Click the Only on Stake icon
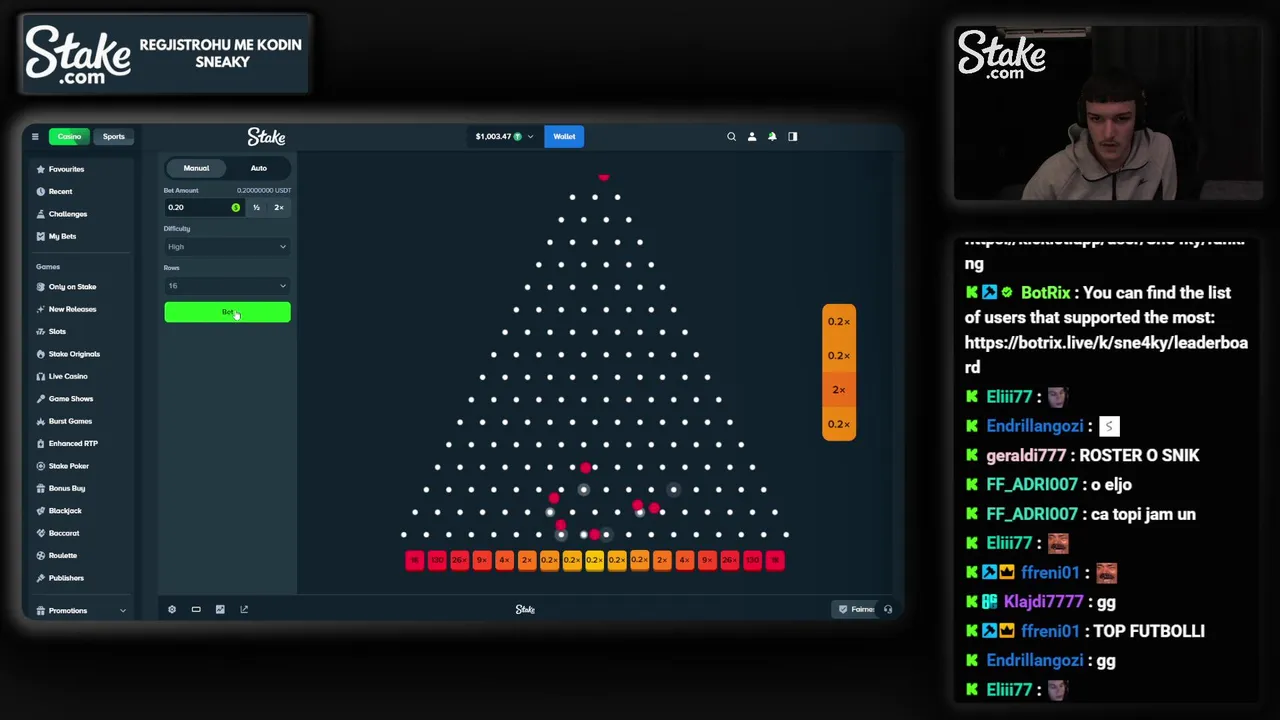1280x720 pixels. click(40, 287)
